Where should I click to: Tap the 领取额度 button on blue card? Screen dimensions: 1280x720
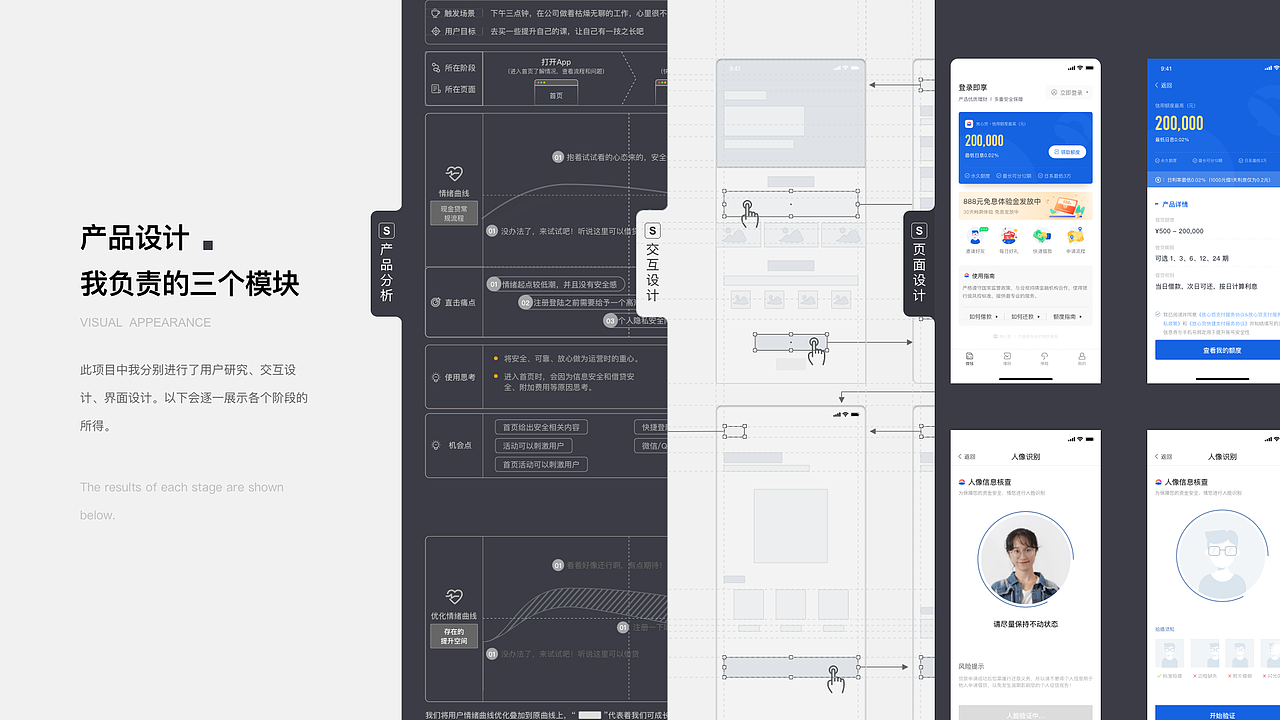[1068, 152]
